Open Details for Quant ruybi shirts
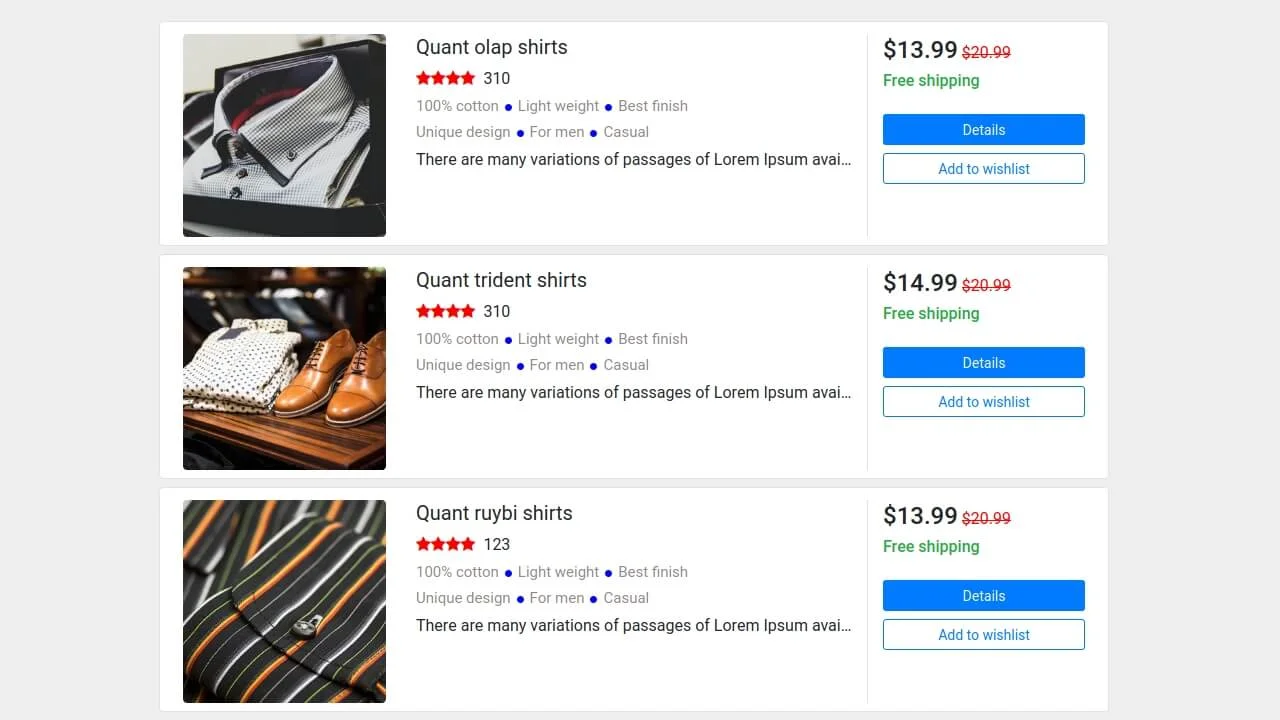The height and width of the screenshot is (720, 1280). [983, 595]
